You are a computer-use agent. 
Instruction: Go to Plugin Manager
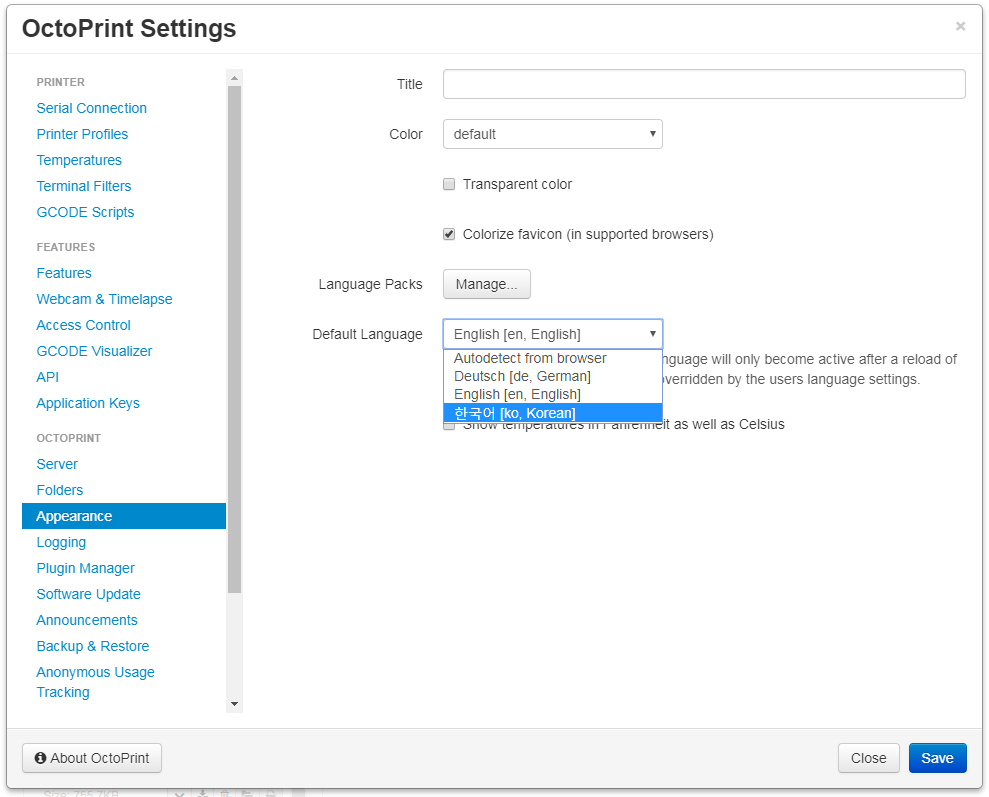pyautogui.click(x=85, y=568)
